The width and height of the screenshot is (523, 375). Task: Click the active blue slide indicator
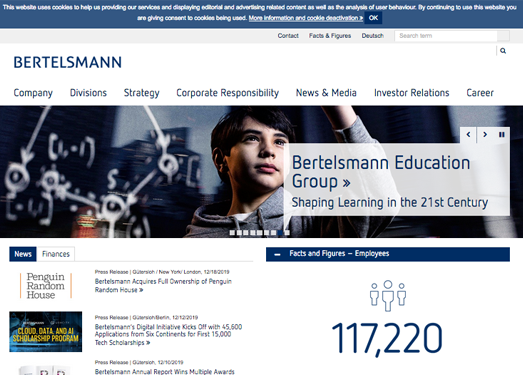tap(280, 233)
